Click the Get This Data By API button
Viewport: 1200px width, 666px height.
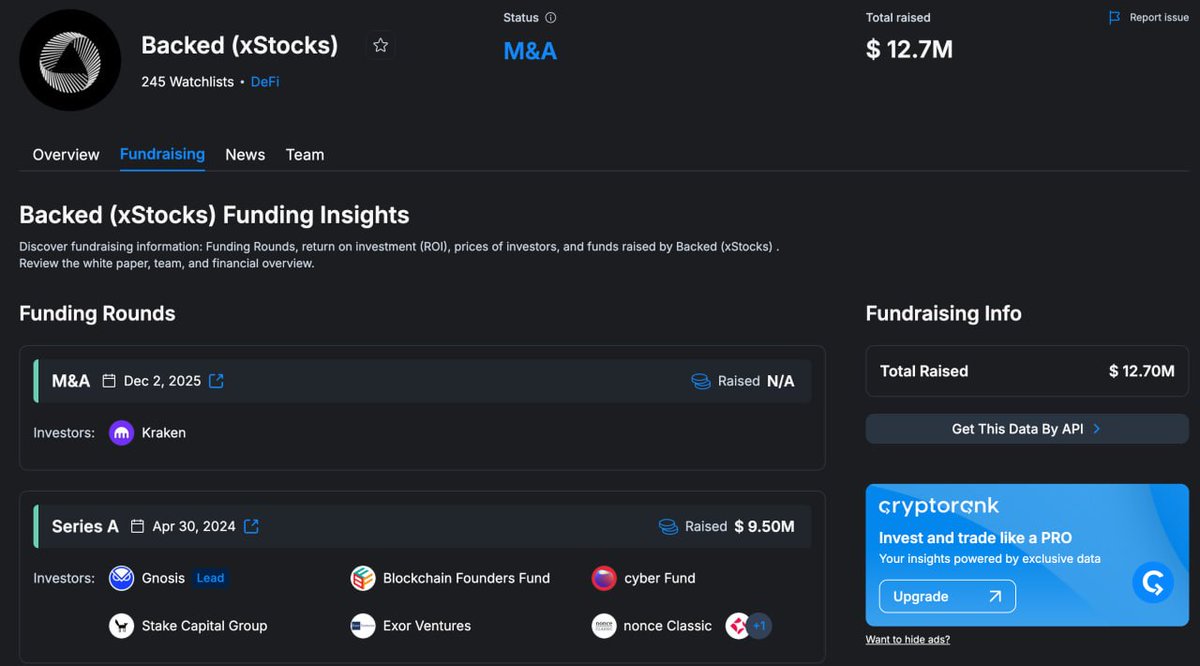pos(1027,429)
